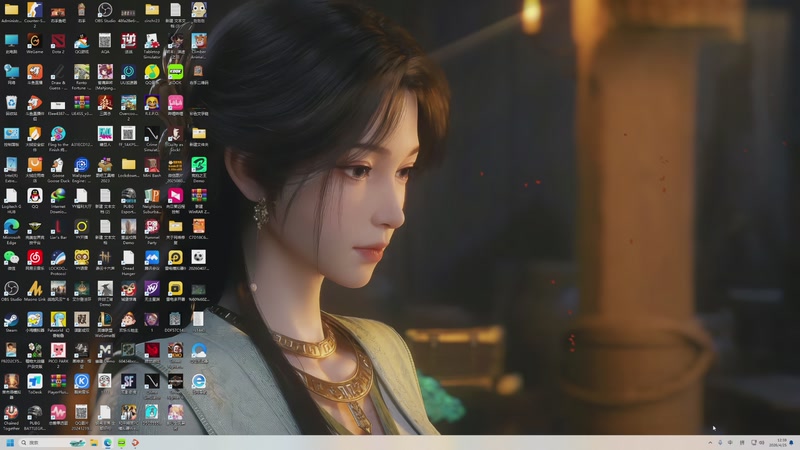Launch the WeGame shortcut
This screenshot has width=800, height=450.
pyautogui.click(x=35, y=41)
